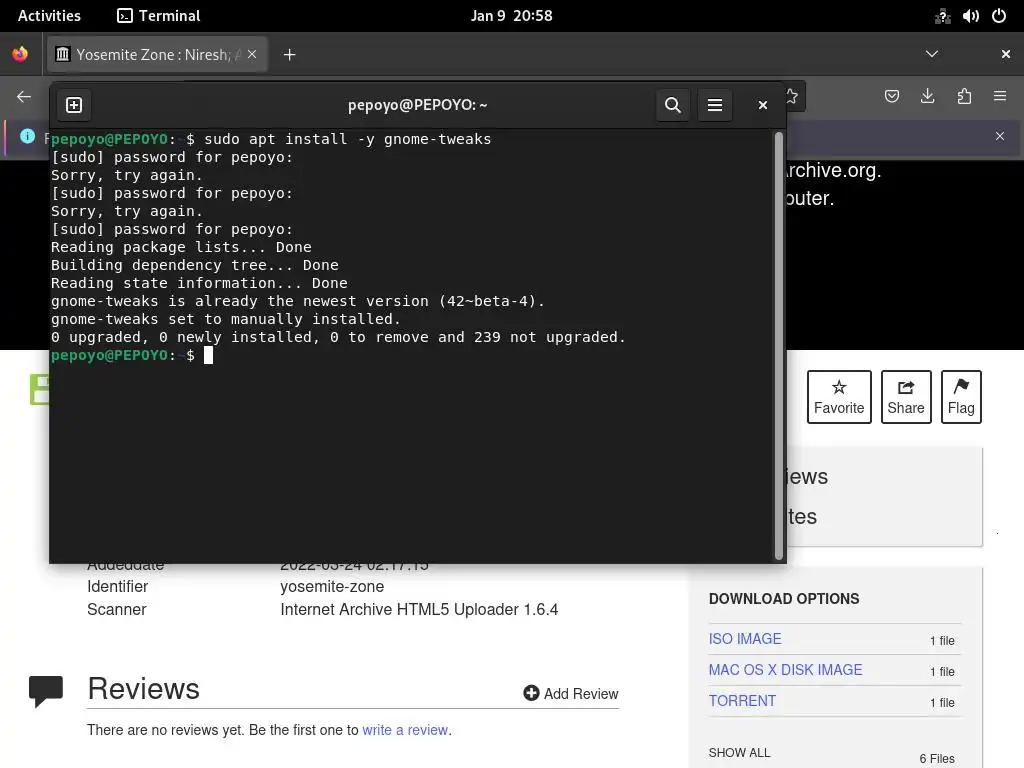Click the network status icon

tap(942, 16)
